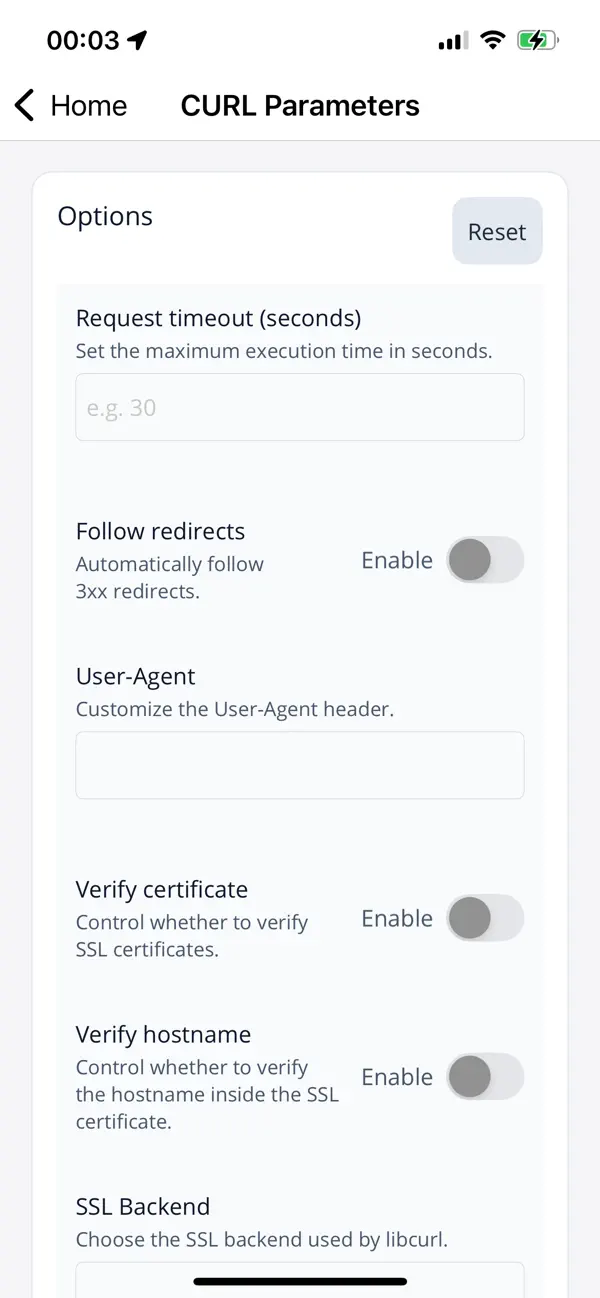Viewport: 600px width, 1298px height.
Task: Tap the cellular signal bars icon
Action: [x=450, y=41]
